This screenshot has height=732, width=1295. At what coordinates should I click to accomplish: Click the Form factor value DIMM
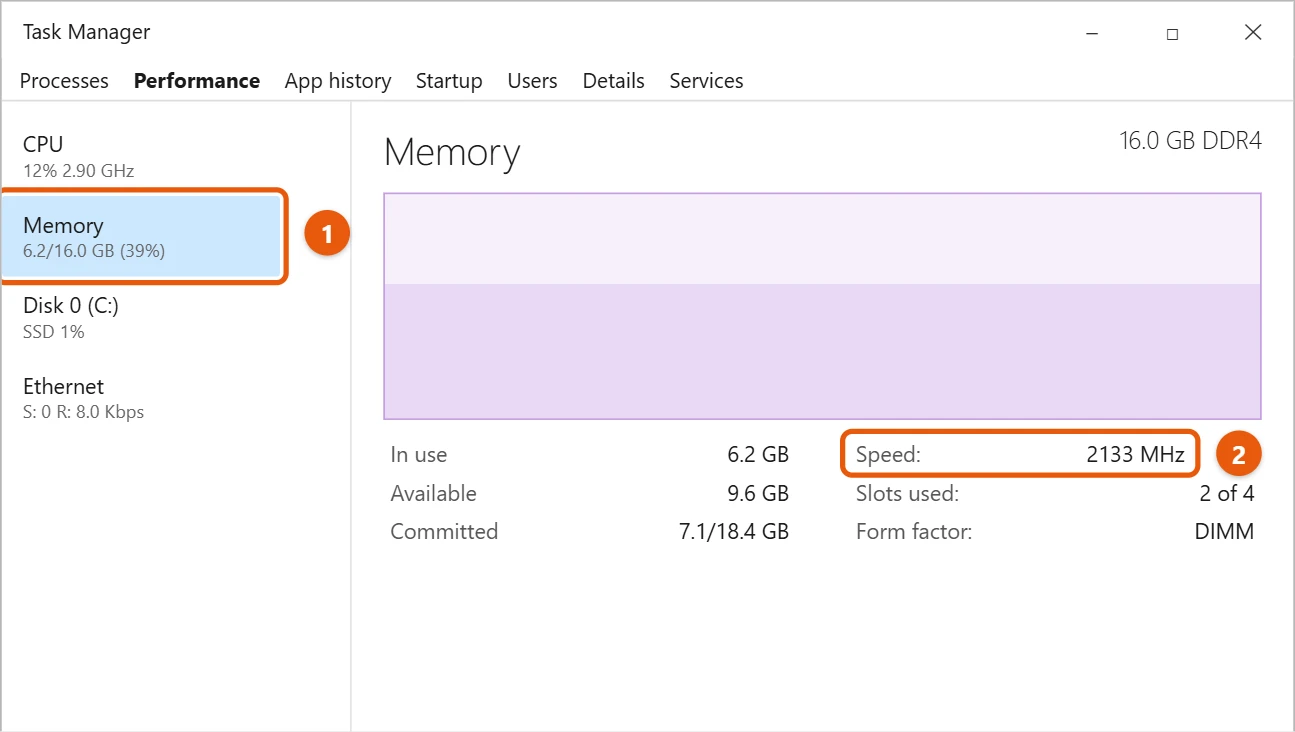(x=1224, y=532)
